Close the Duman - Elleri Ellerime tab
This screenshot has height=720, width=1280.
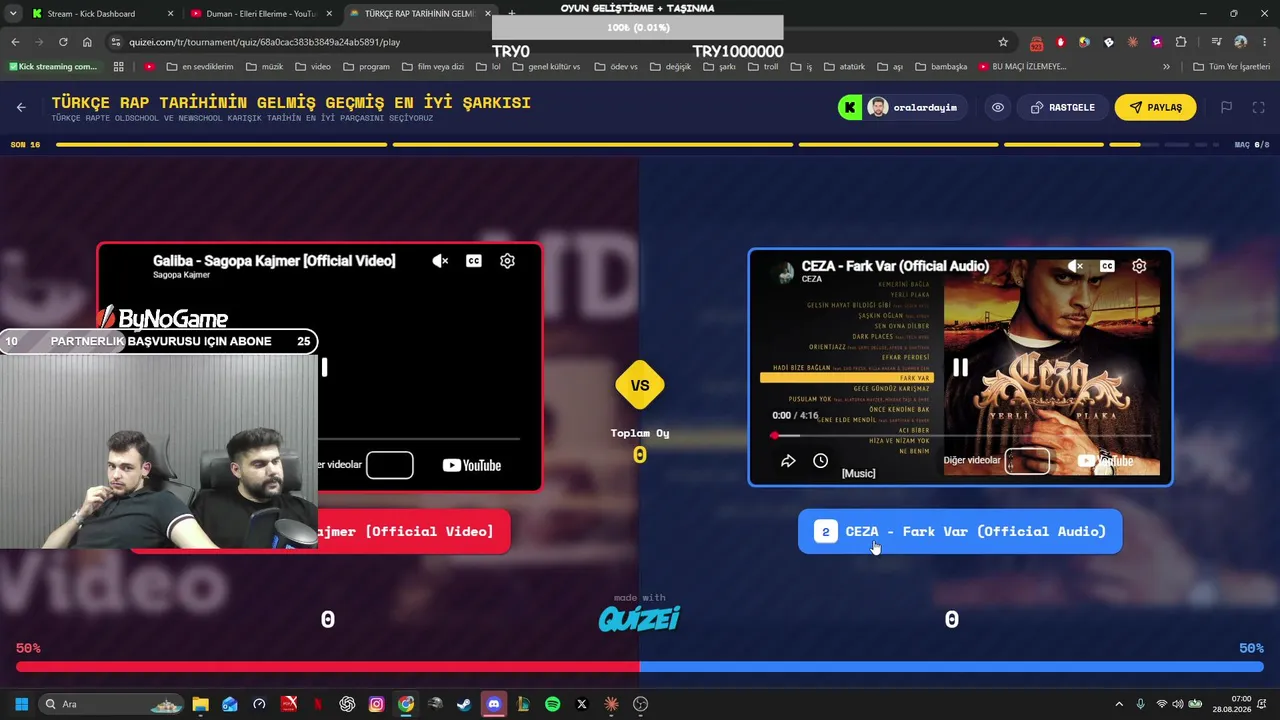pos(329,14)
